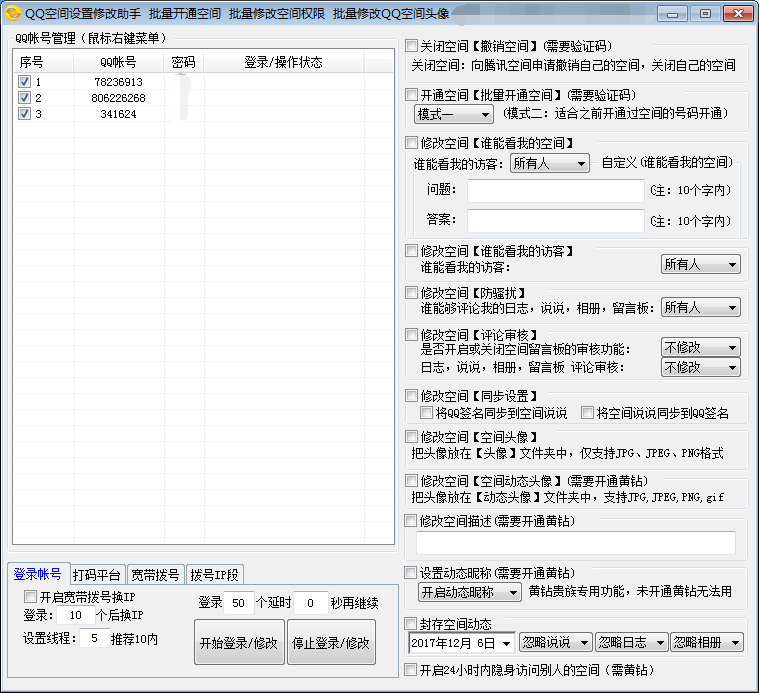Screen dimensions: 759x693
Task: Click the 修改空间描述 text box
Action: tap(576, 542)
